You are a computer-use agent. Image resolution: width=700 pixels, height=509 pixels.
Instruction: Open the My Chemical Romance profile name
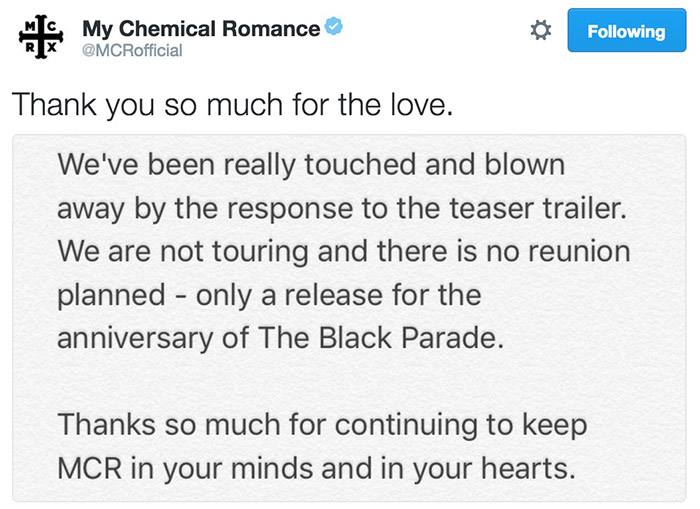201,28
